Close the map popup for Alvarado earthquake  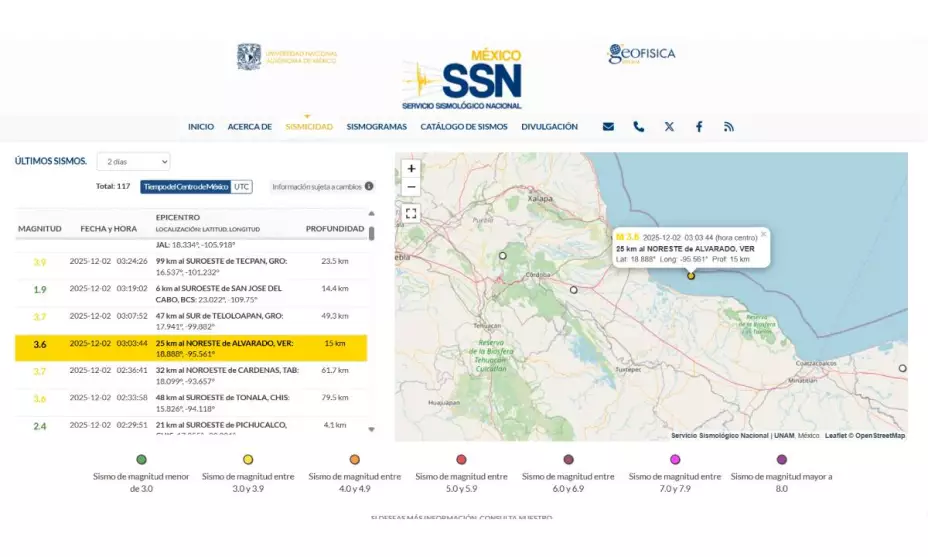coord(763,234)
